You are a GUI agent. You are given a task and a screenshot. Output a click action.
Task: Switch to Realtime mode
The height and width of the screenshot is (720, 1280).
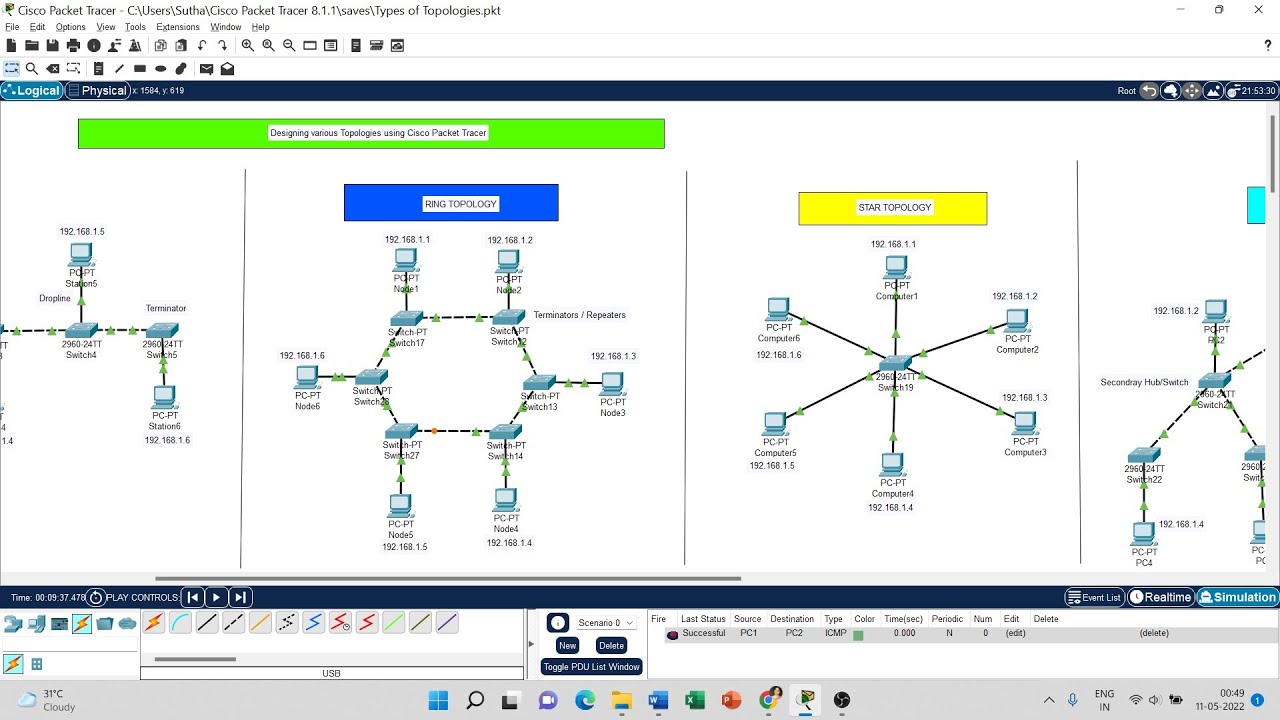point(1161,597)
